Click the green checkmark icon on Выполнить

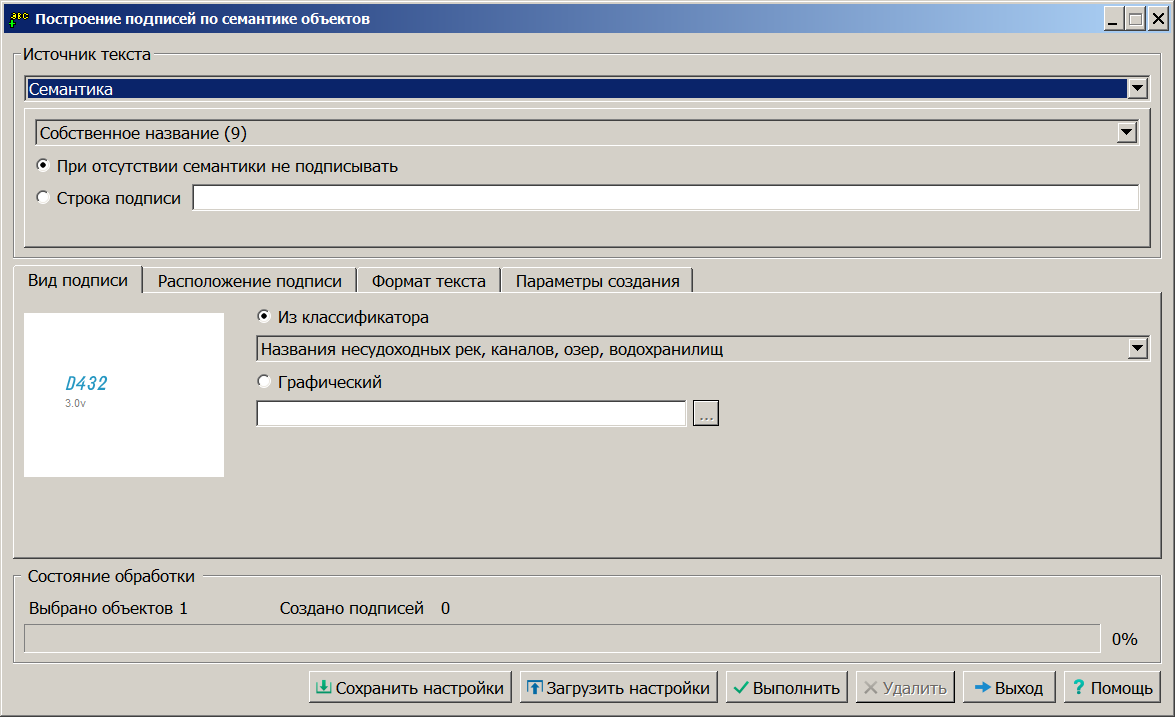coord(740,688)
